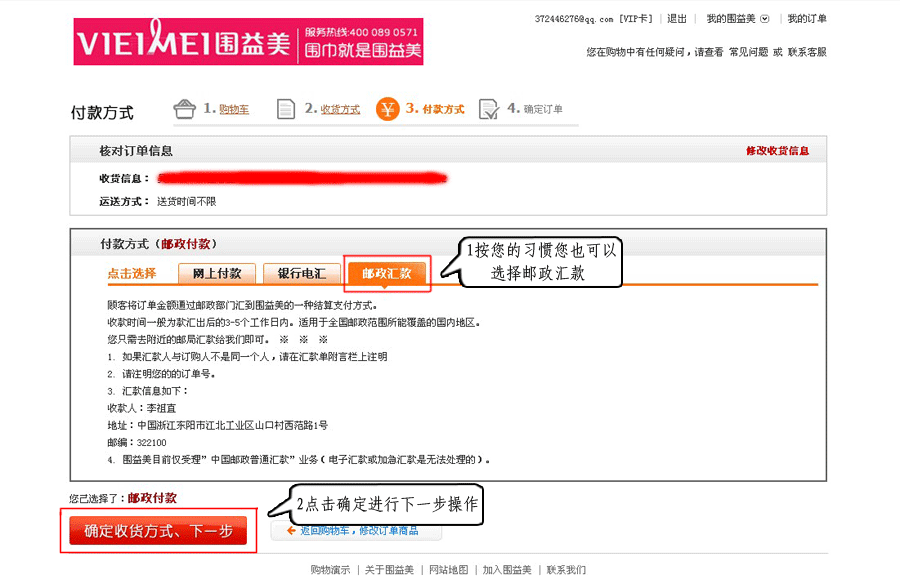Image resolution: width=900 pixels, height=584 pixels.
Task: Click the 核对订单信息 section header
Action: tap(136, 151)
